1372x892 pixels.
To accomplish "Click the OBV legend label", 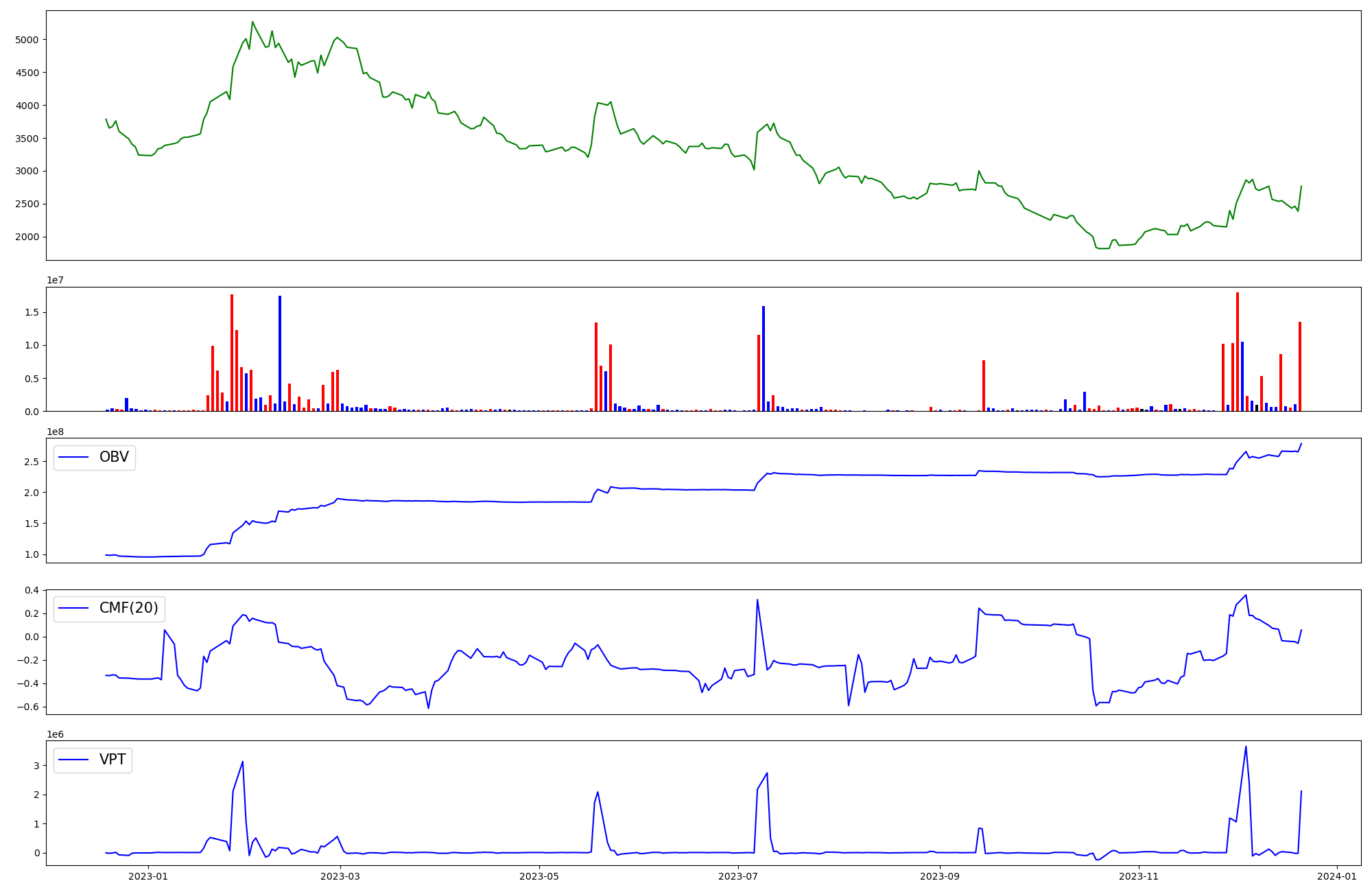I will pos(114,457).
